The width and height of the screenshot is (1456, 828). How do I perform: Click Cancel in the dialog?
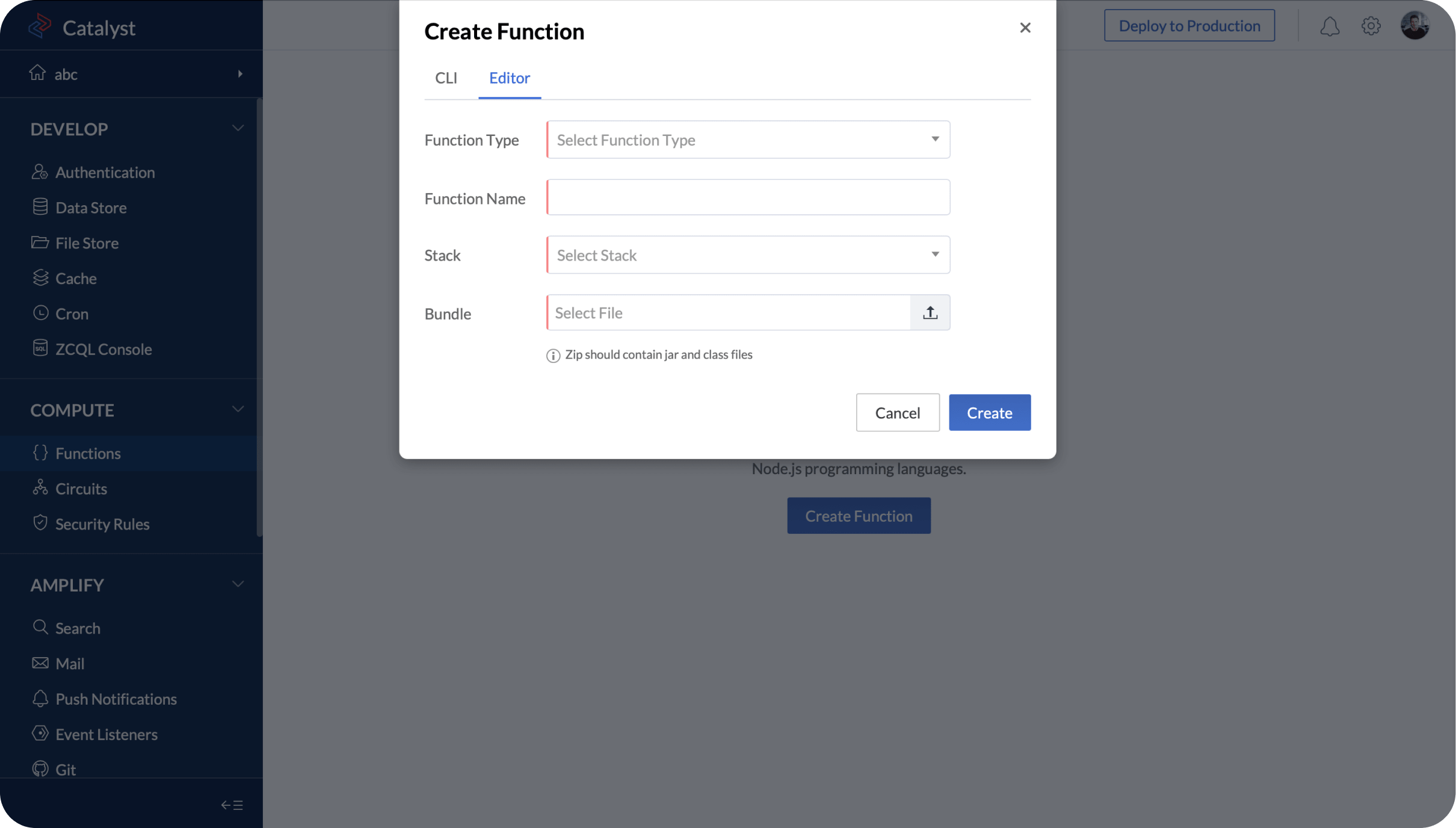point(897,413)
